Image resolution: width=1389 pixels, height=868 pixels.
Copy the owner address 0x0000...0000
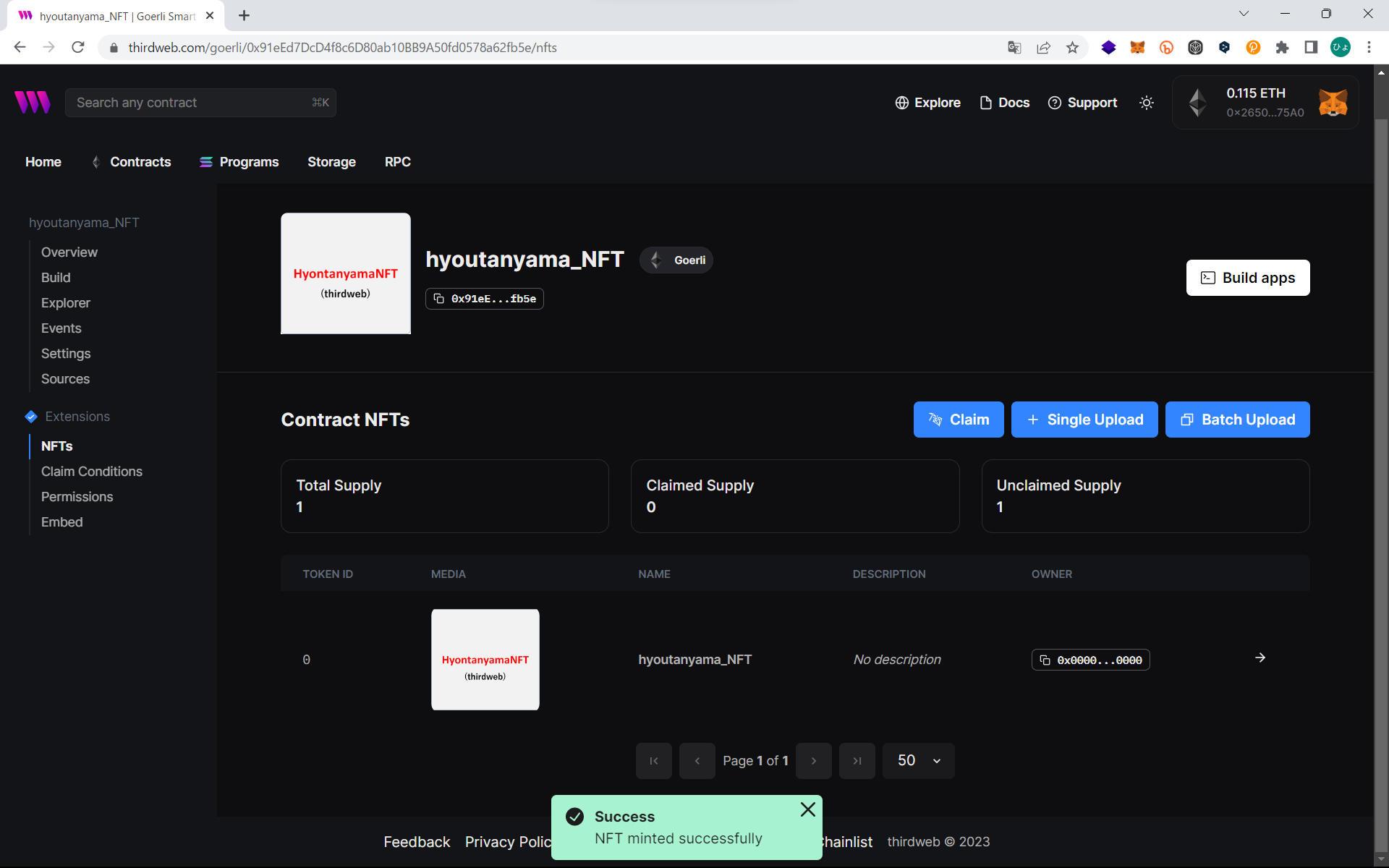click(1090, 660)
